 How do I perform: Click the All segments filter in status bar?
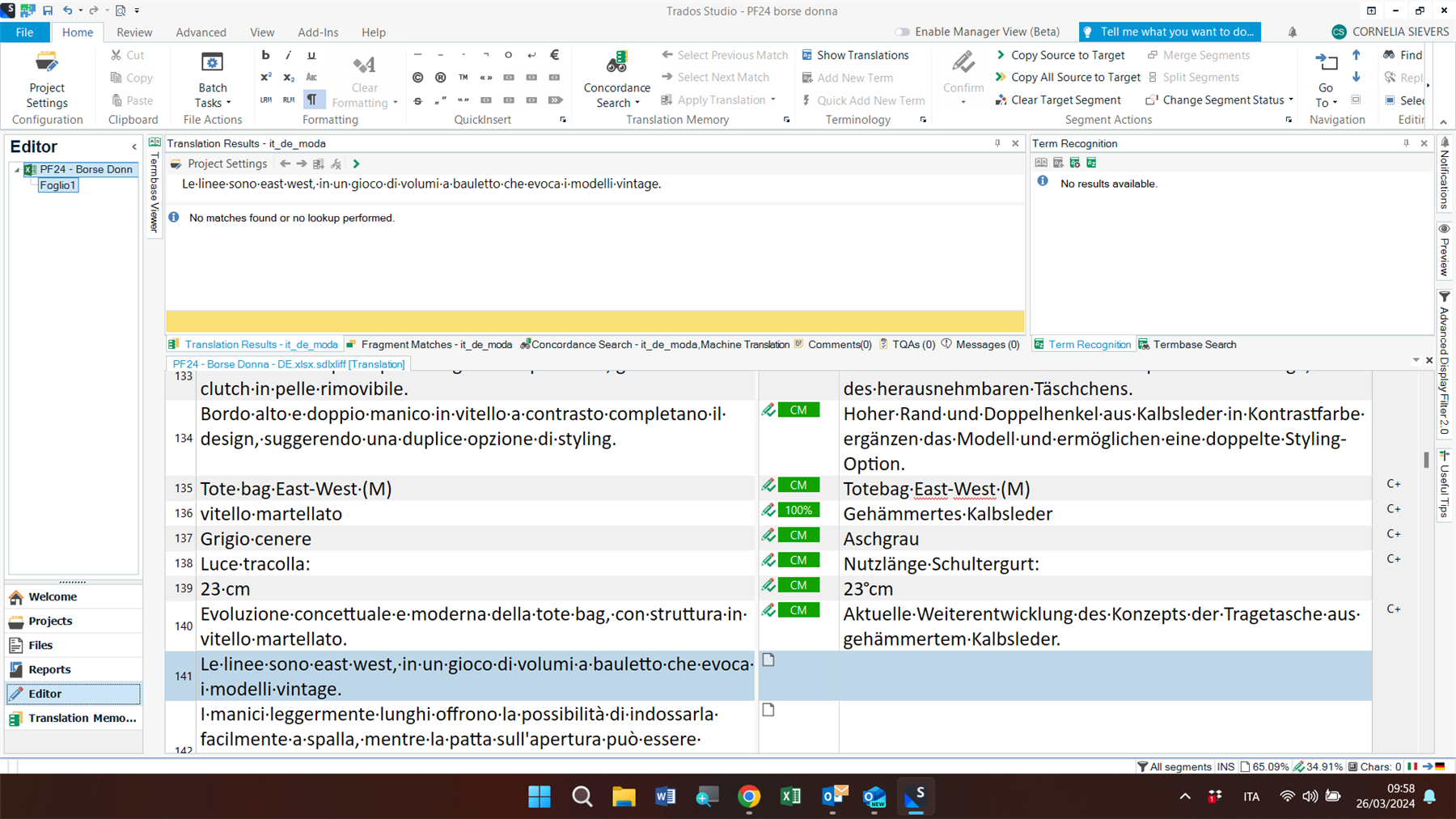1174,766
